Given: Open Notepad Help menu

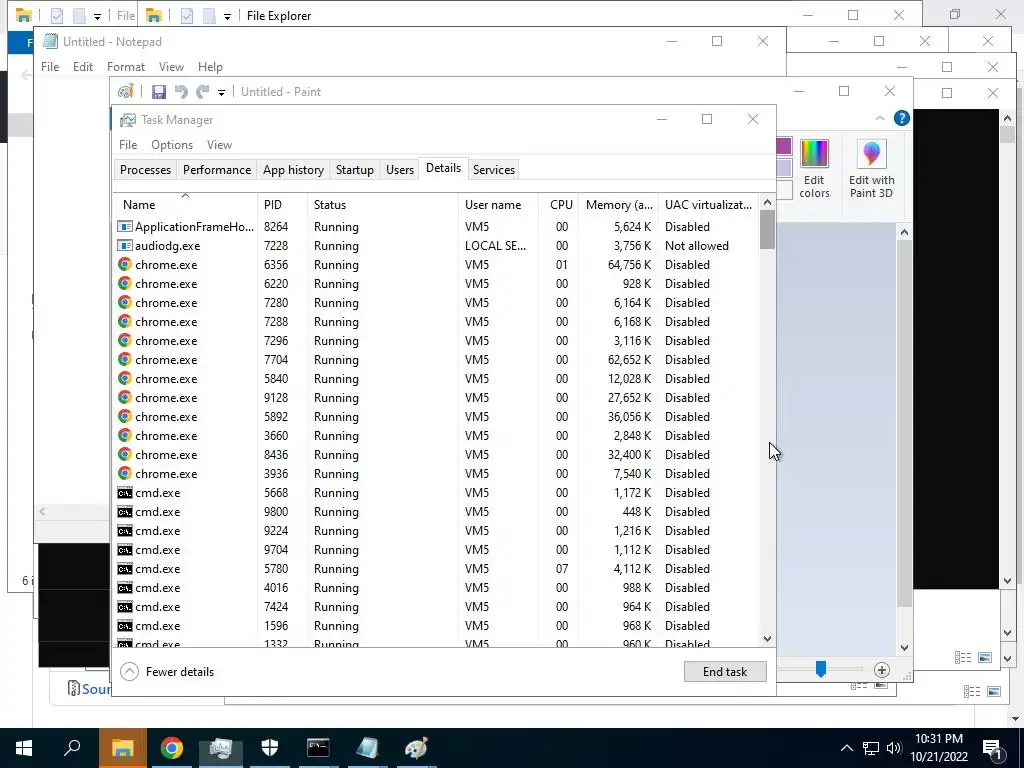Looking at the screenshot, I should tap(210, 67).
